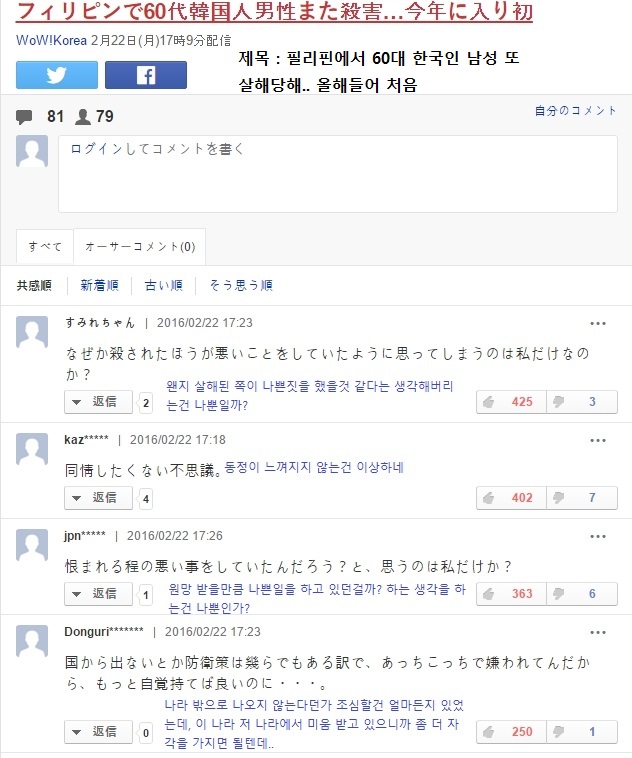
Task: Open three-dot menu on kaz***** comment
Action: (598, 440)
